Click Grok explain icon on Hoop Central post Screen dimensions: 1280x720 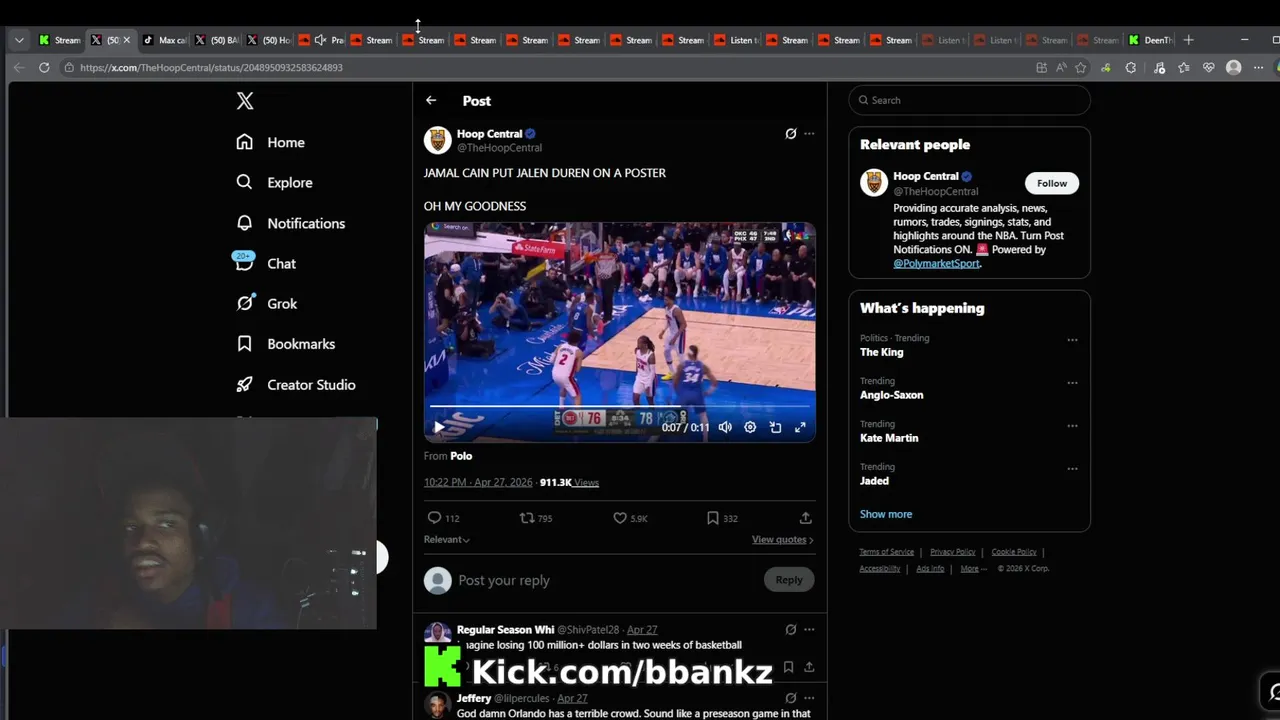tap(791, 133)
